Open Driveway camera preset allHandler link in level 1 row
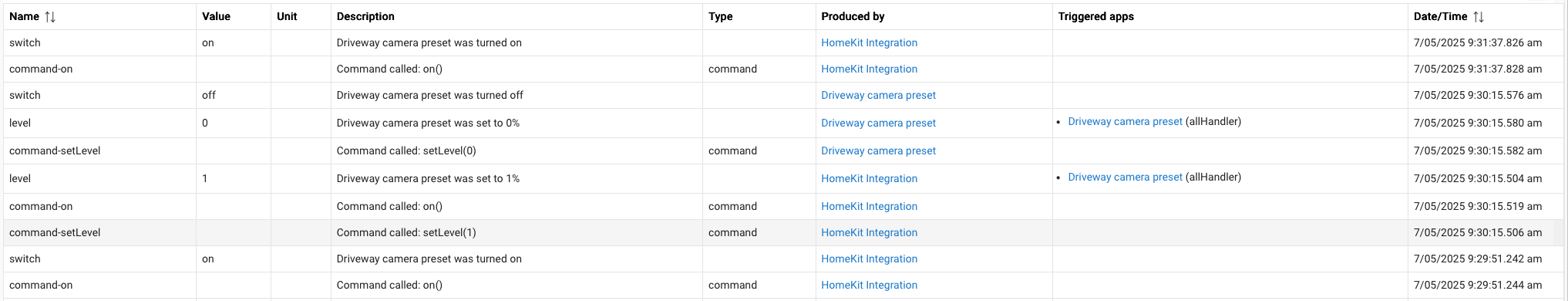Viewport: 1568px width, 301px height. (x=1125, y=177)
